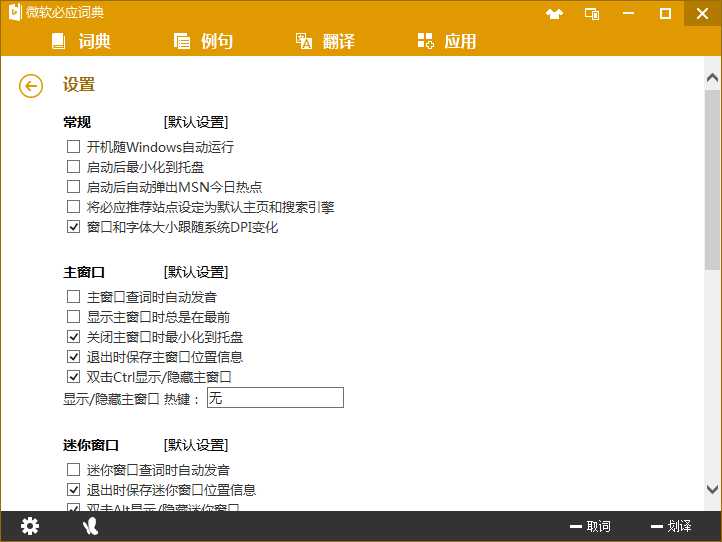Uncheck 双击Ctrl显示/隐藏主窗口

[x=74, y=377]
